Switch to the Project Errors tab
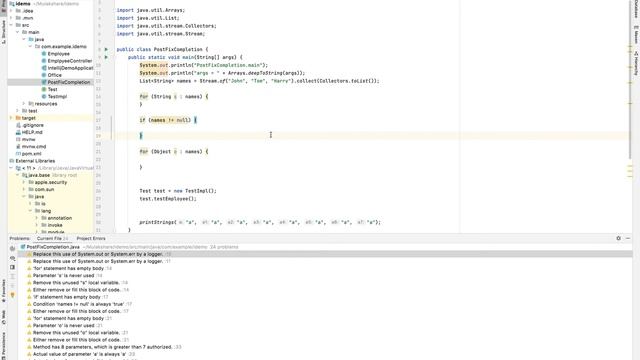This screenshot has width=640, height=360. tap(91, 238)
